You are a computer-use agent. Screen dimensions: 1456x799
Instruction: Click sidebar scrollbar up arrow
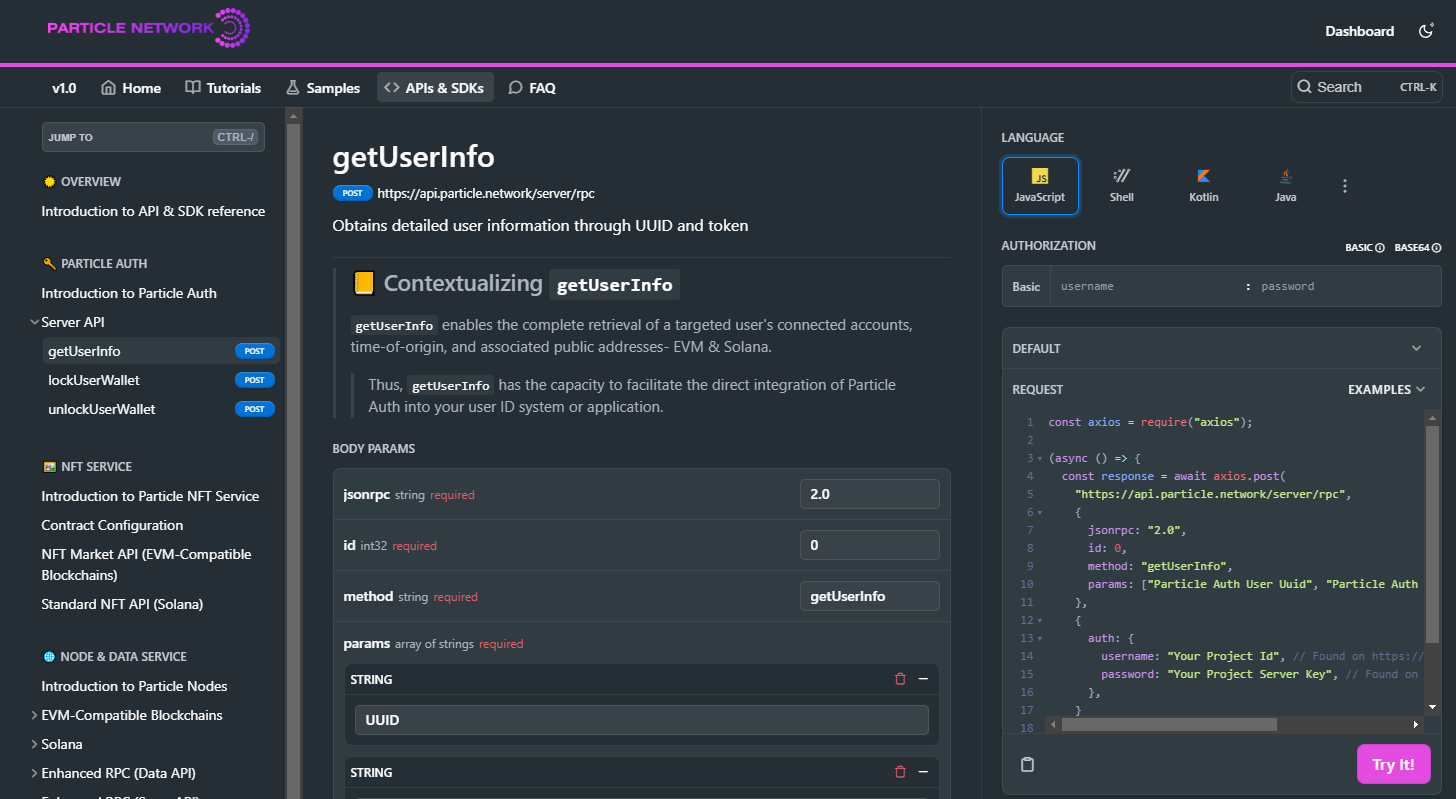(293, 115)
